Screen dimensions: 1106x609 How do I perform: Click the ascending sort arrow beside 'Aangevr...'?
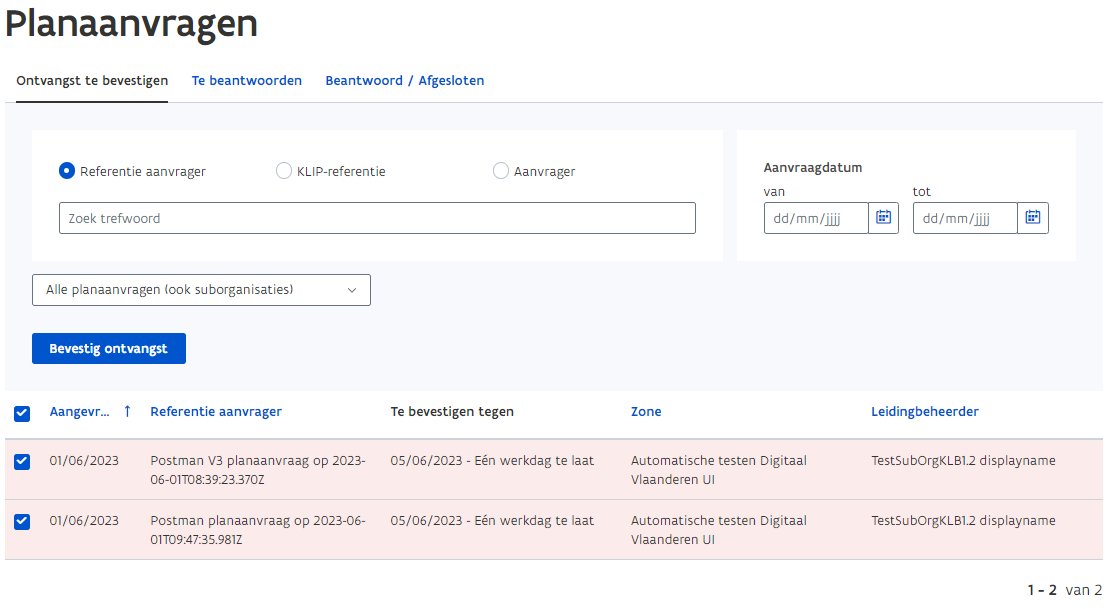[x=125, y=412]
